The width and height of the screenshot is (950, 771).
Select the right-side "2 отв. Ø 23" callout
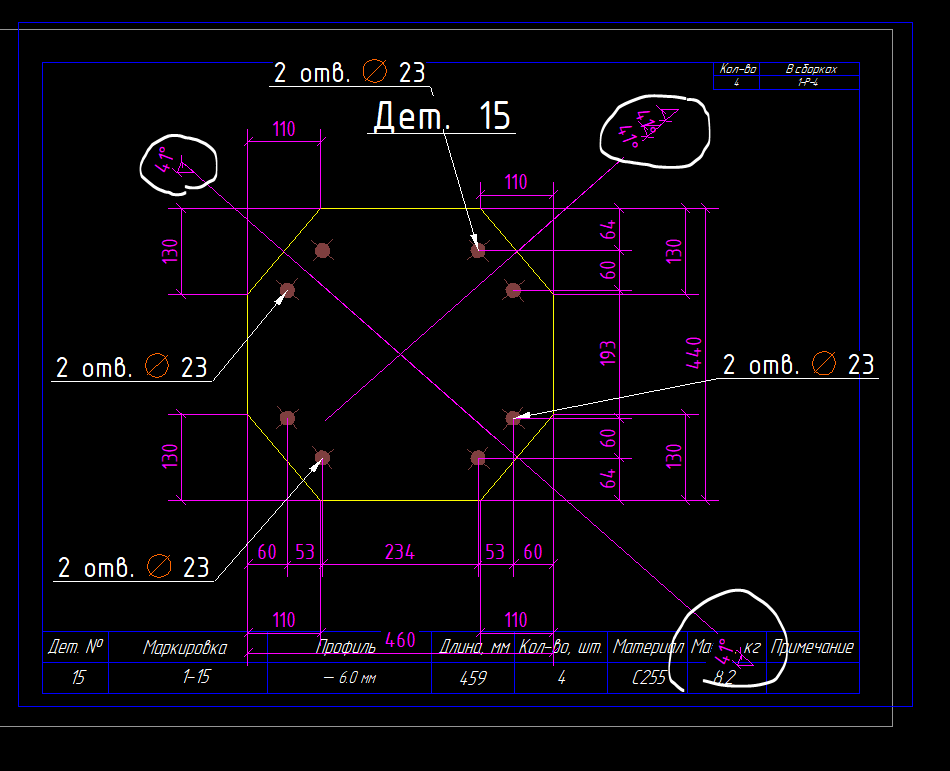point(798,365)
